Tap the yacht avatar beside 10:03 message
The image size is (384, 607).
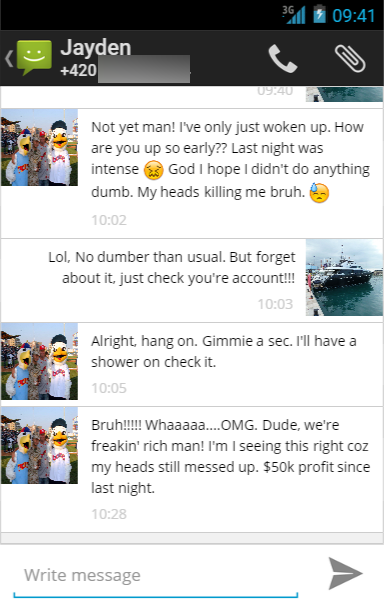[344, 278]
